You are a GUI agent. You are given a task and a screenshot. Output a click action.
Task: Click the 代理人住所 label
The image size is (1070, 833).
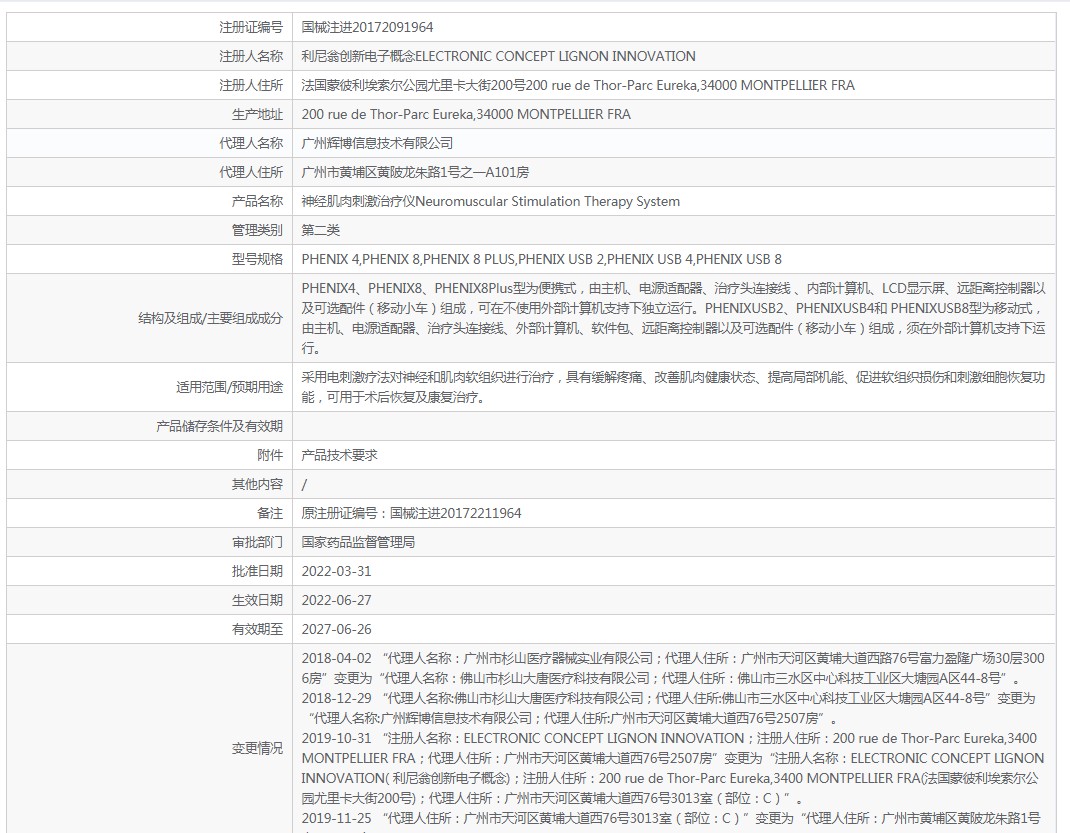tap(250, 172)
